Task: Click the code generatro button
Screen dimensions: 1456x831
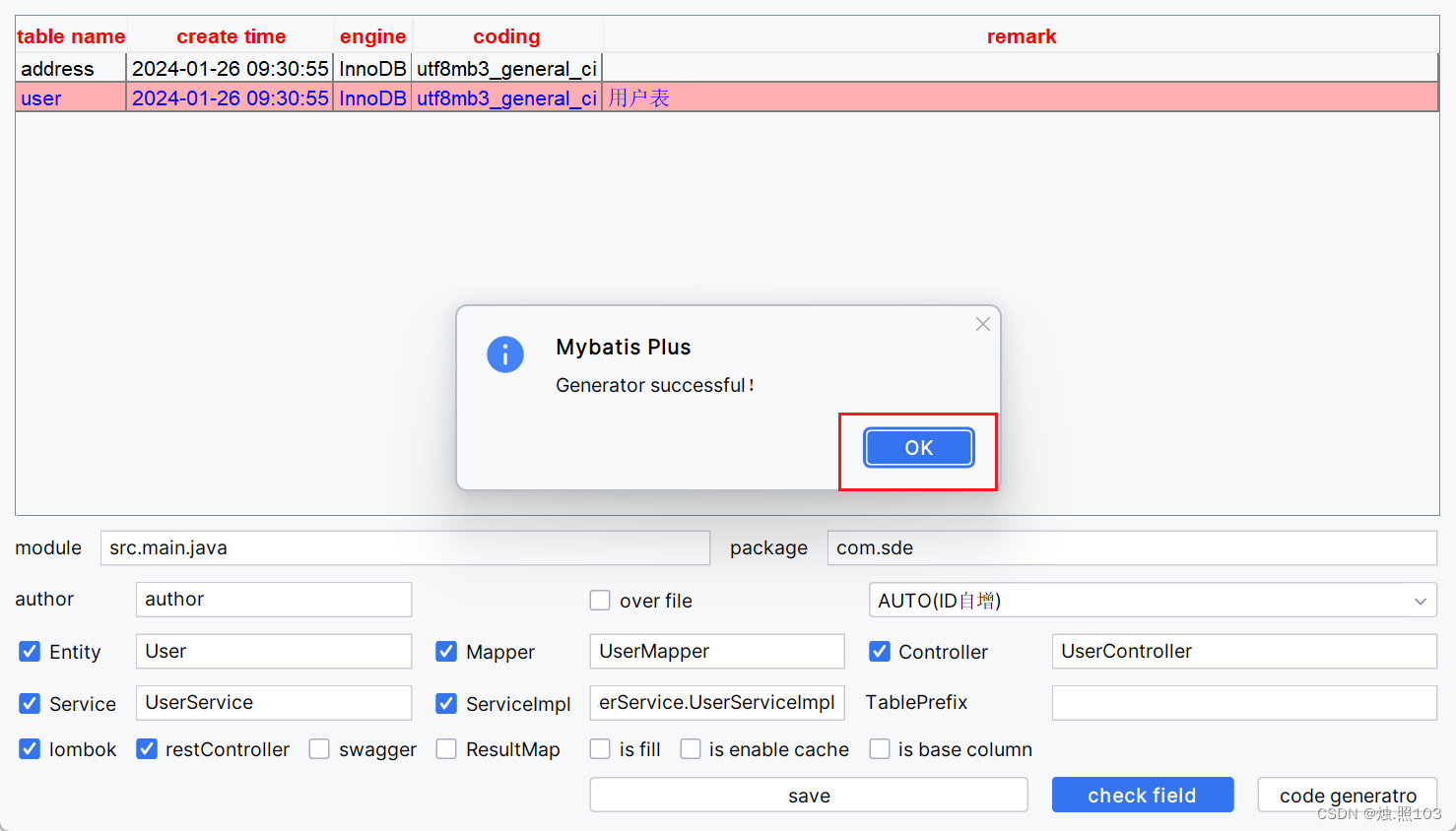Action: tap(1348, 795)
